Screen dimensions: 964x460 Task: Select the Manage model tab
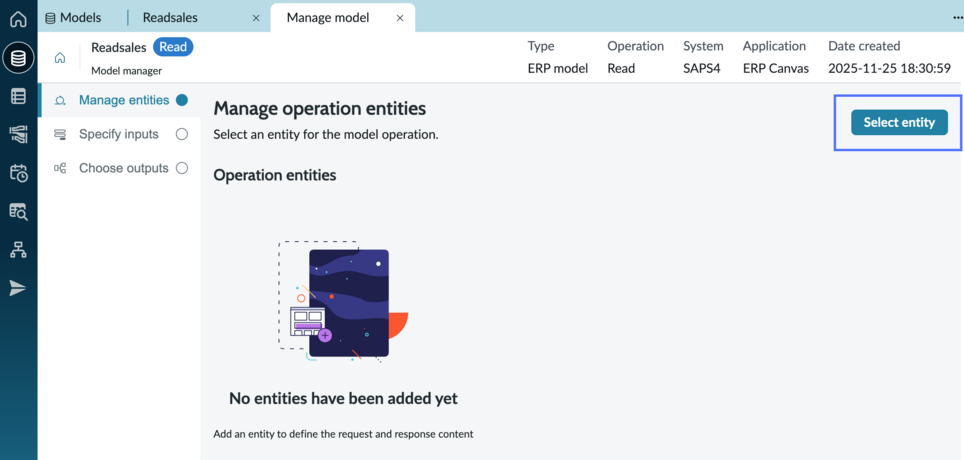click(x=342, y=18)
